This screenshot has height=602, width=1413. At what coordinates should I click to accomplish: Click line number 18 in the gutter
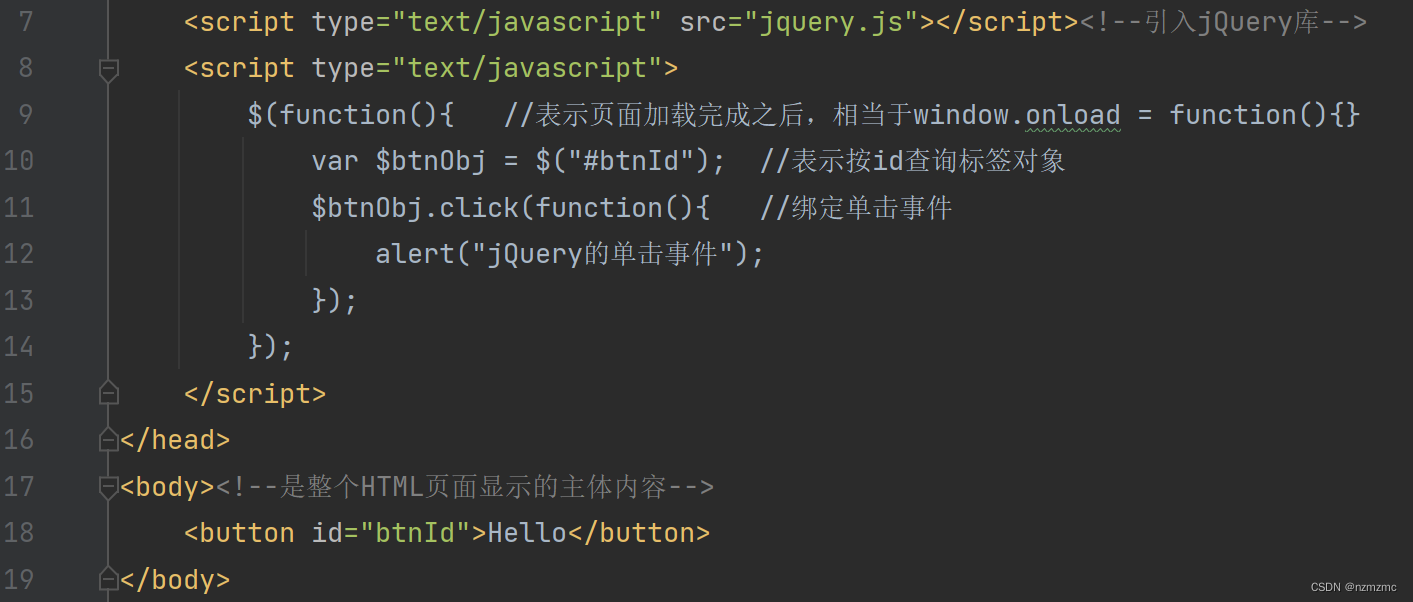19,533
